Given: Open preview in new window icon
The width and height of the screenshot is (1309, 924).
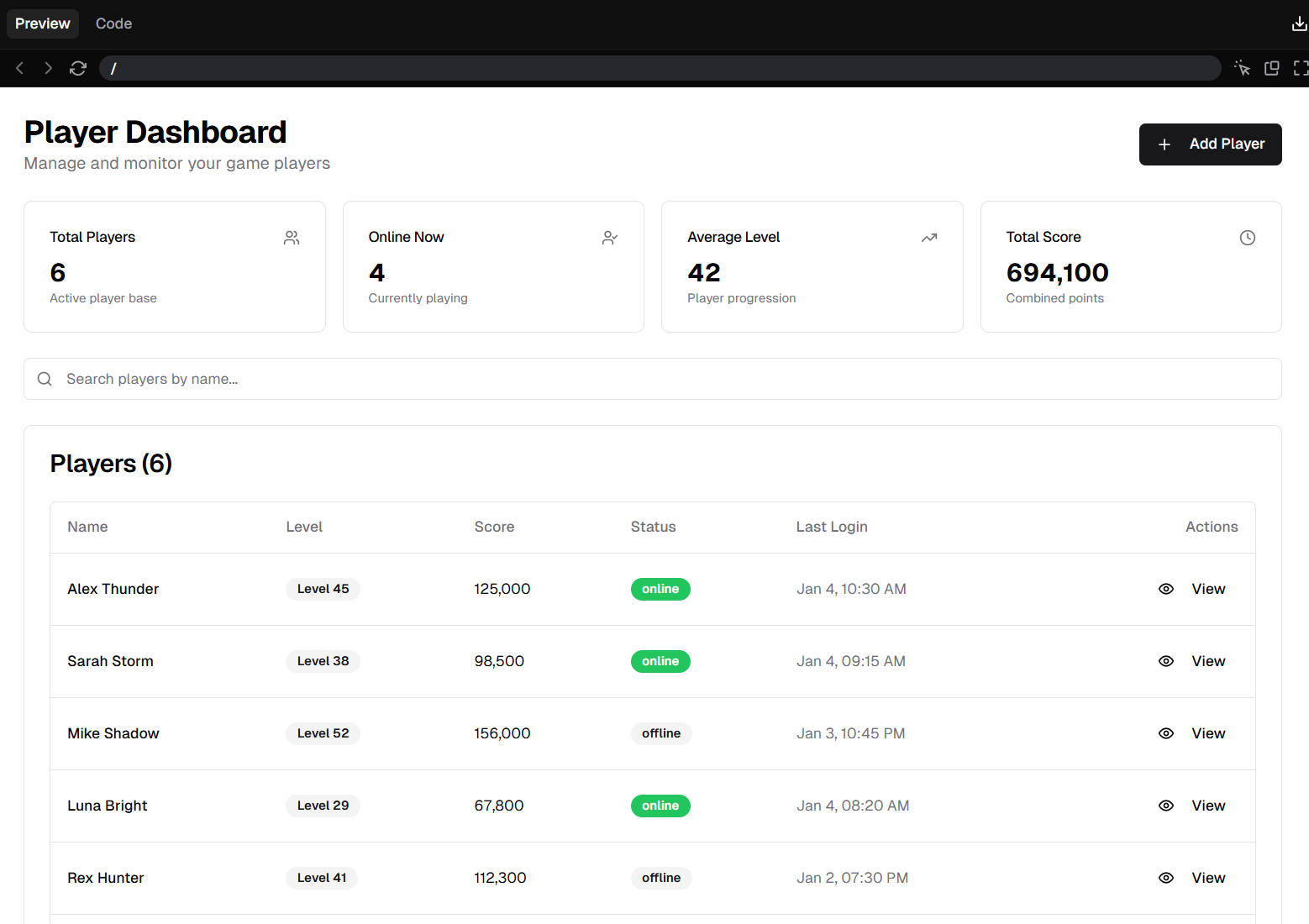Looking at the screenshot, I should [1272, 68].
